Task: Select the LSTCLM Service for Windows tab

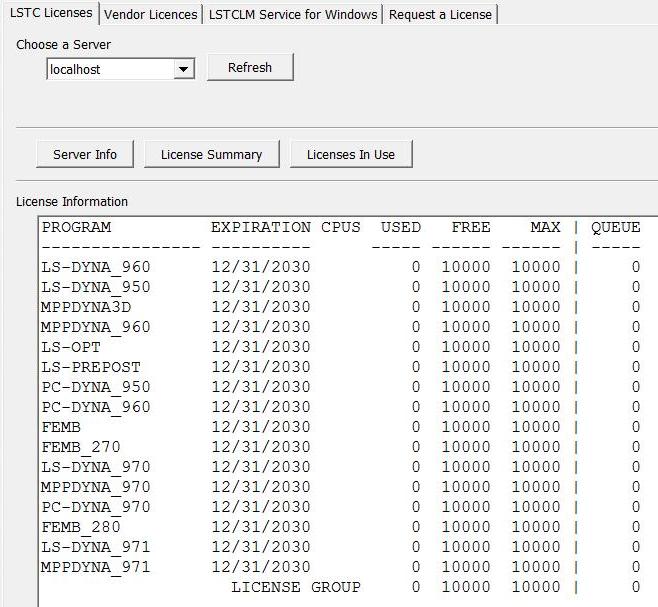Action: (x=293, y=14)
